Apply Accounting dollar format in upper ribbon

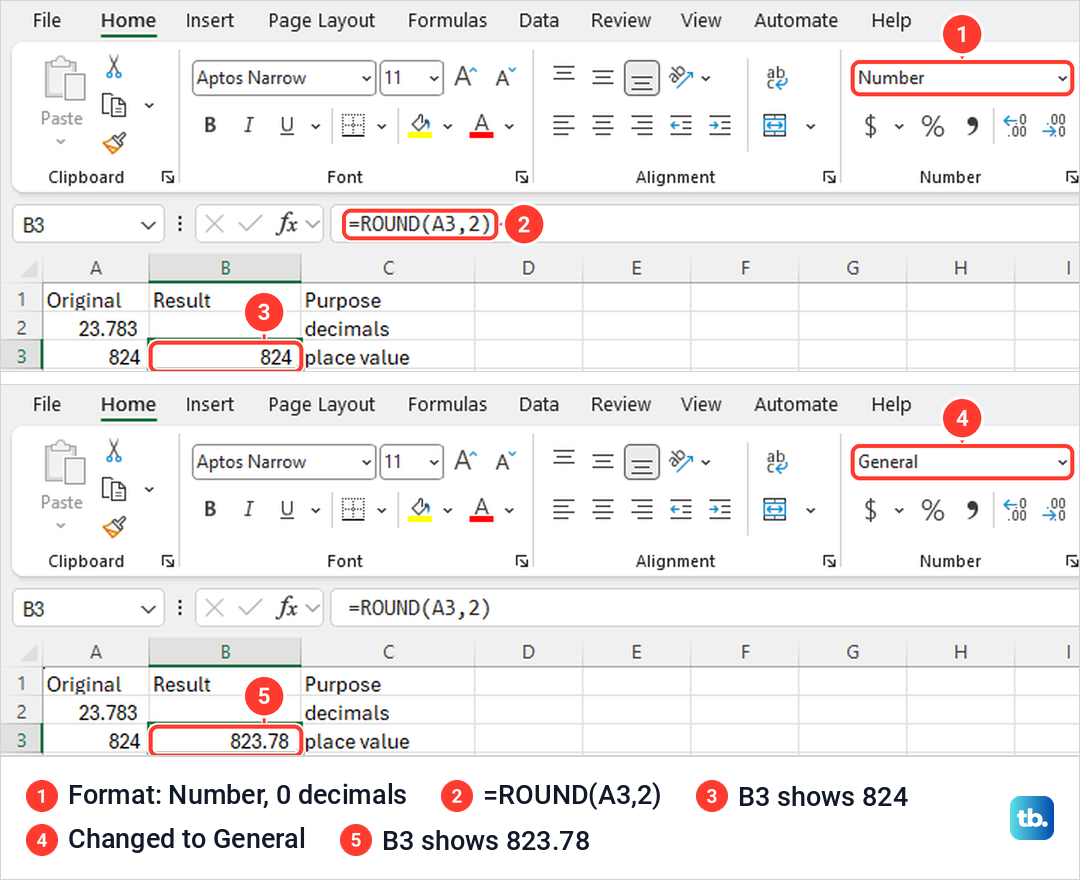coord(871,126)
